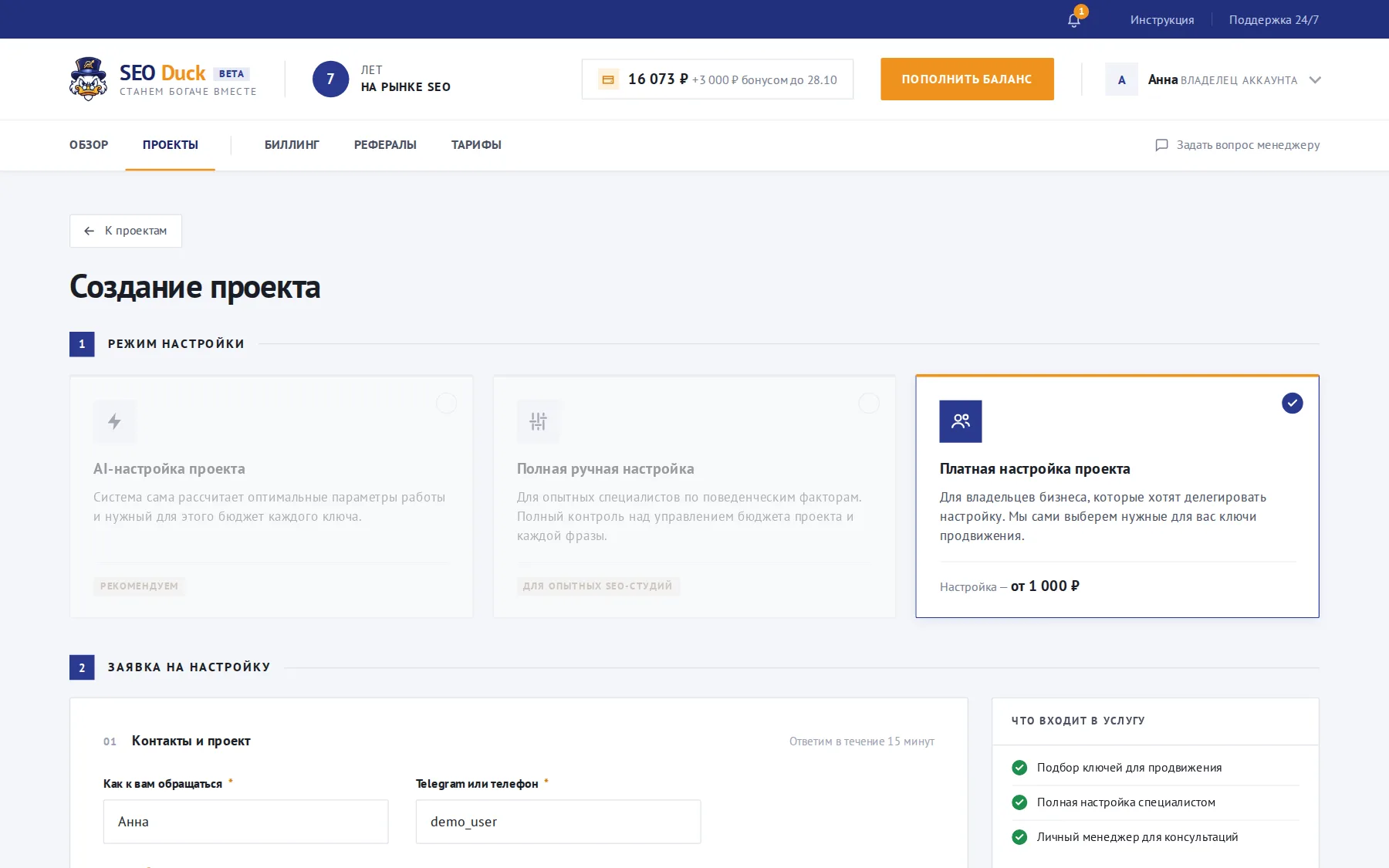
Task: Switch to the Проекты tab
Action: [x=171, y=145]
